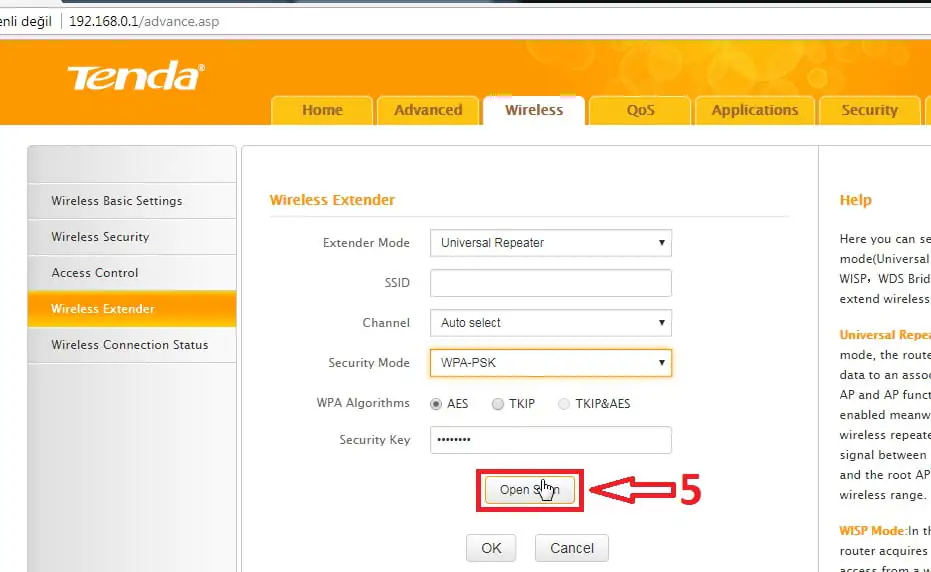Choose the TKIP&AES radio option
The image size is (931, 572).
564,404
